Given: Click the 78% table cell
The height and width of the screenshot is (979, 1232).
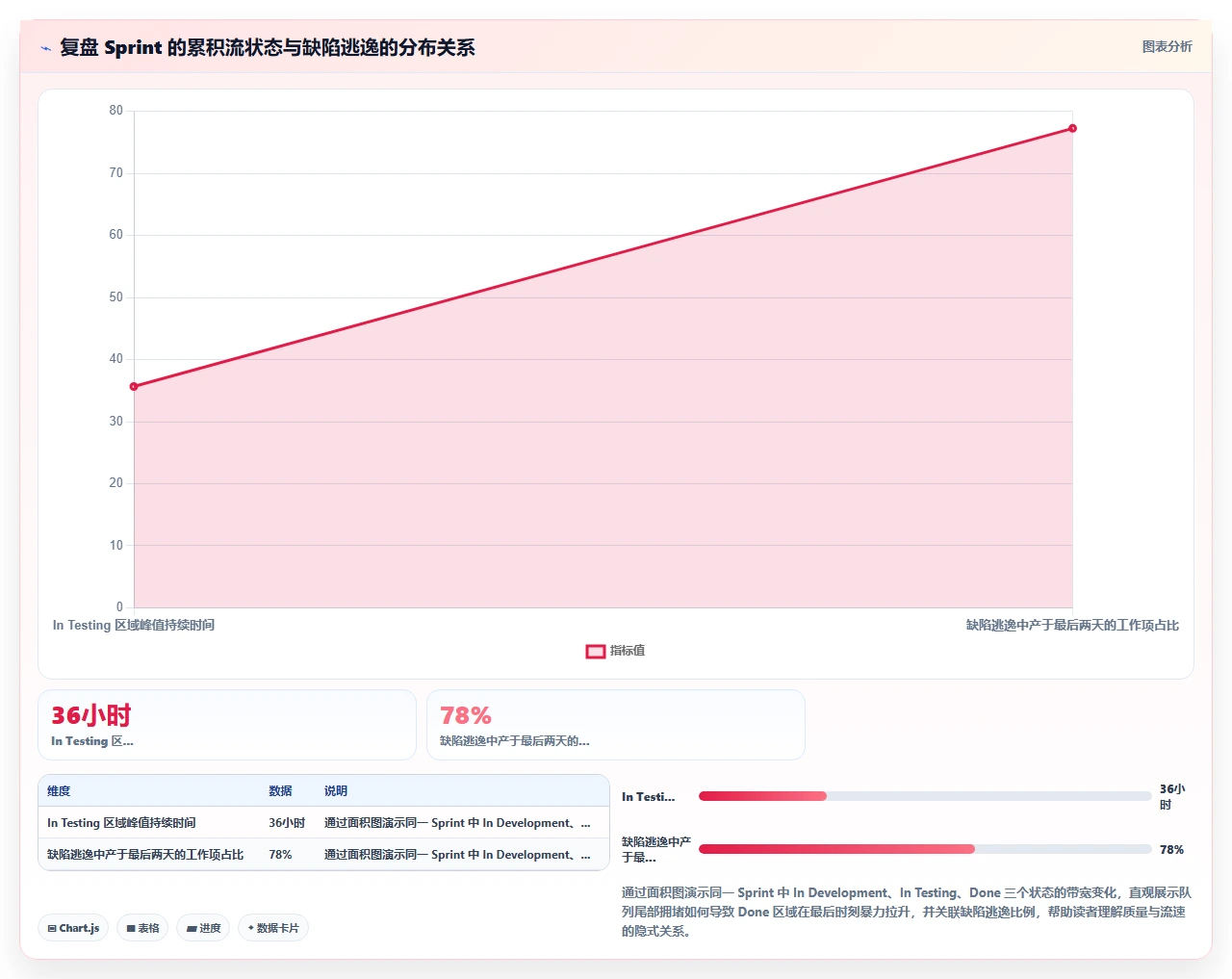Looking at the screenshot, I should tap(280, 855).
